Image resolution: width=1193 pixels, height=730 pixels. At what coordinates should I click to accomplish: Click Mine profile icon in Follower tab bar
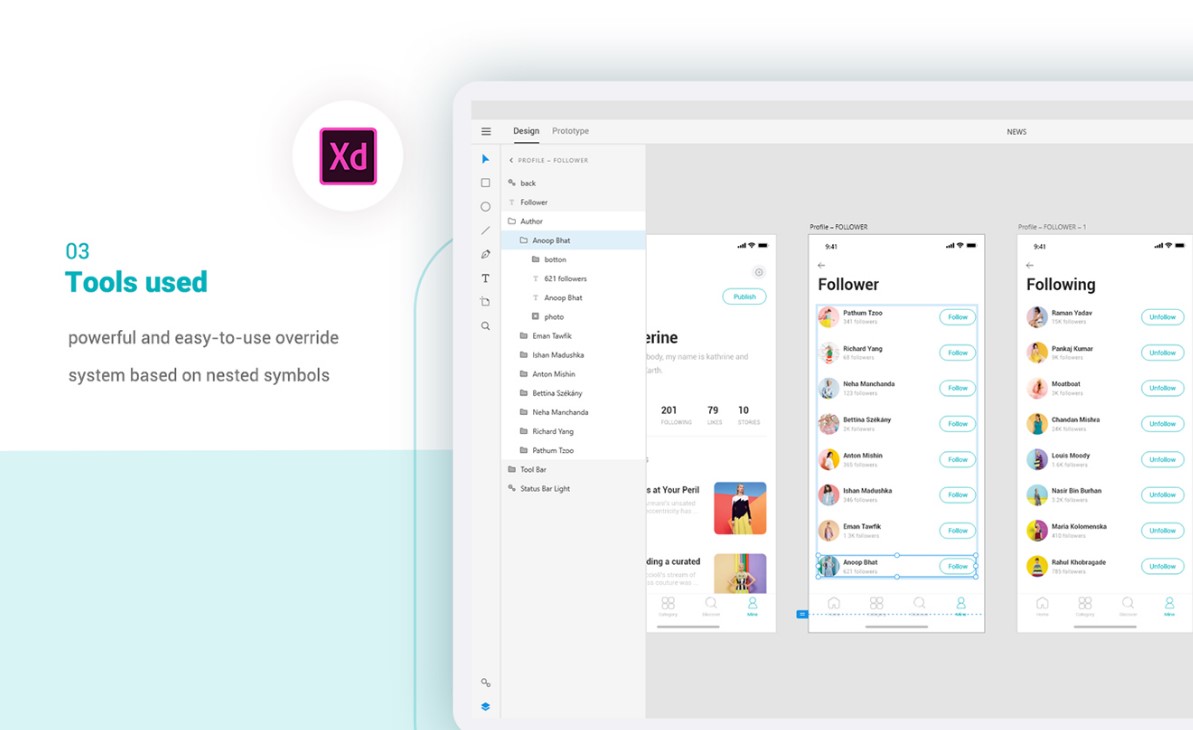point(961,604)
